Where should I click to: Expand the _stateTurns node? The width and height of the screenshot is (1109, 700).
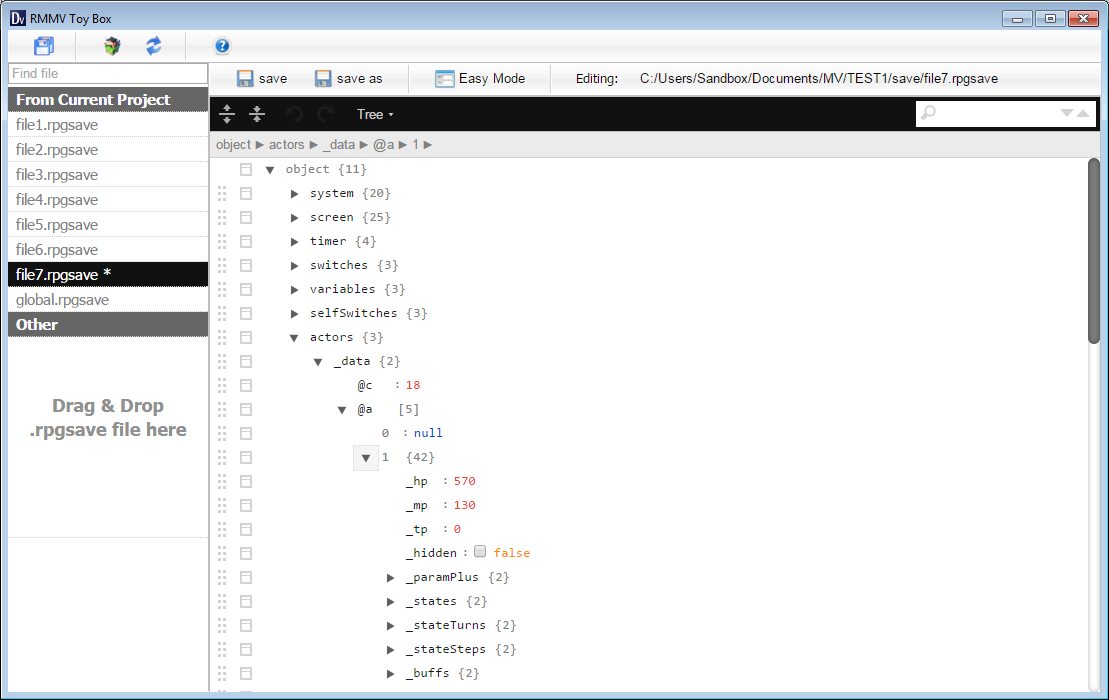click(x=390, y=626)
